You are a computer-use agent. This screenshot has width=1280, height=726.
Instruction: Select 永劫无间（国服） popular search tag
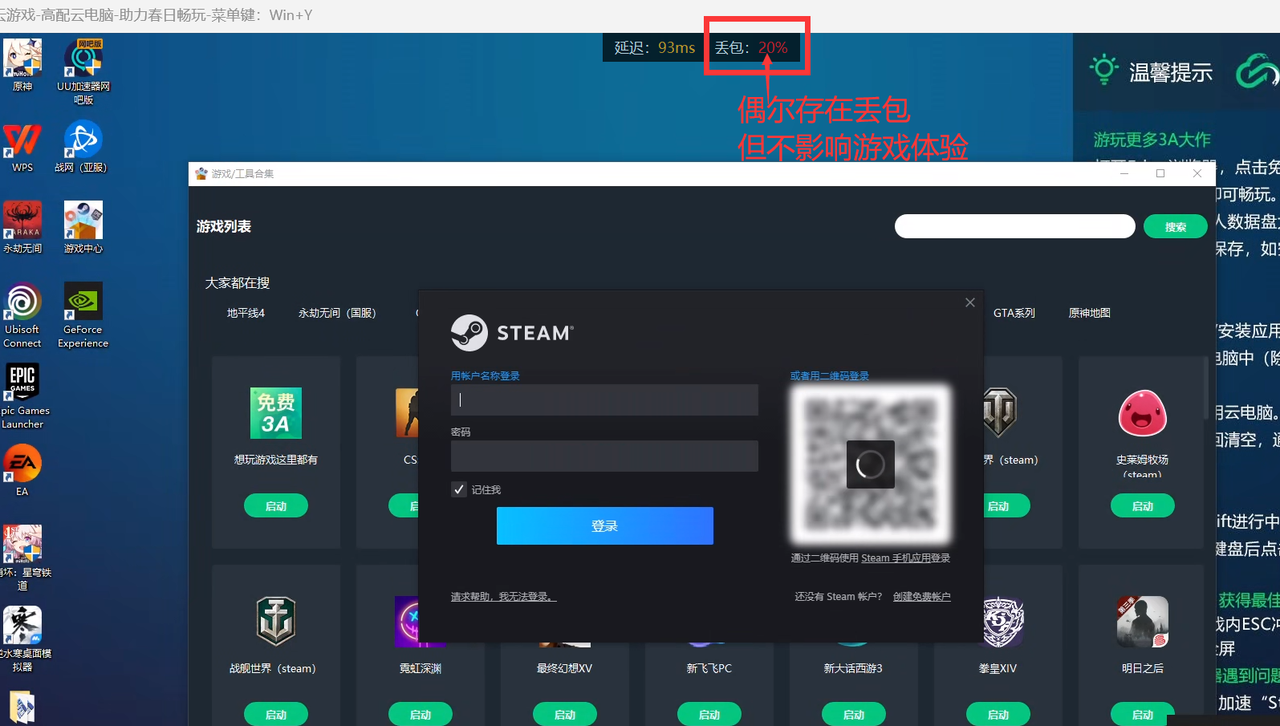click(338, 313)
